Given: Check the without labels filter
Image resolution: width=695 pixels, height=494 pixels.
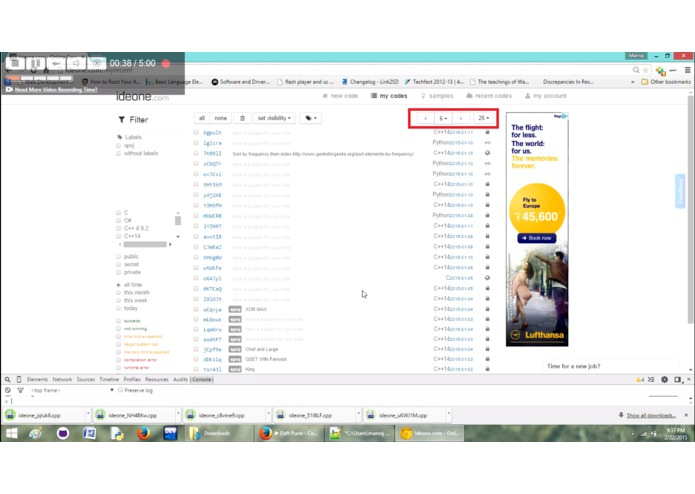Looking at the screenshot, I should click(118, 153).
